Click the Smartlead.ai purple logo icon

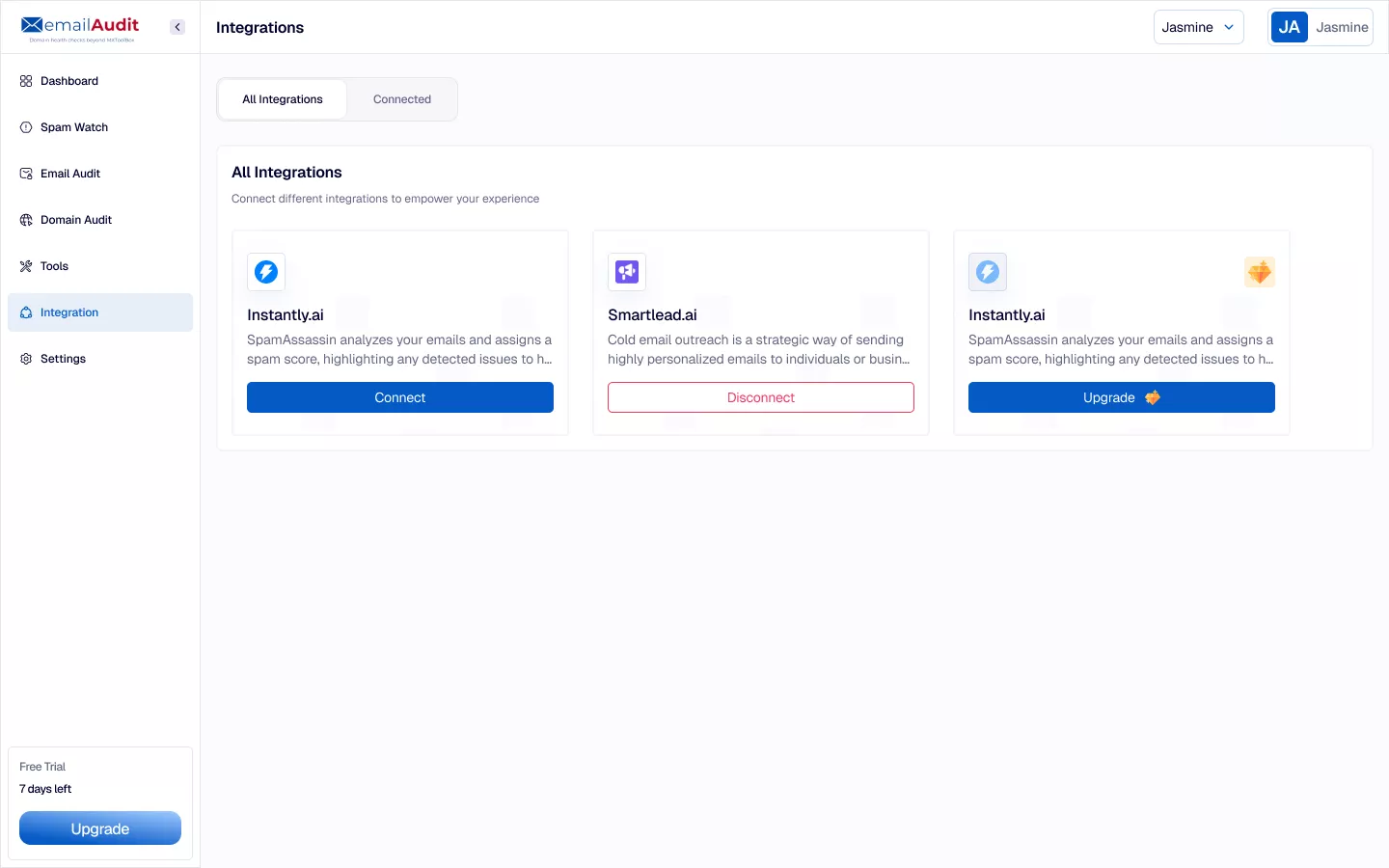pyautogui.click(x=627, y=272)
